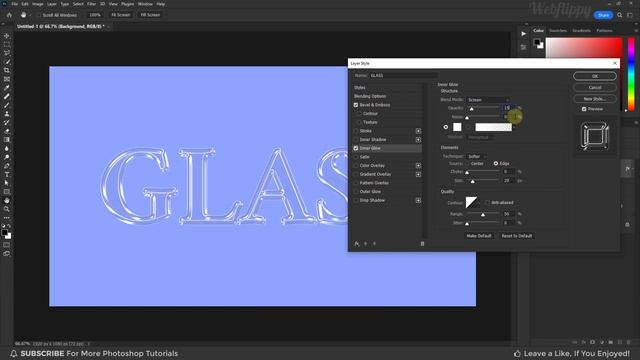Select the Rectangle shape tool

[x=7, y=191]
